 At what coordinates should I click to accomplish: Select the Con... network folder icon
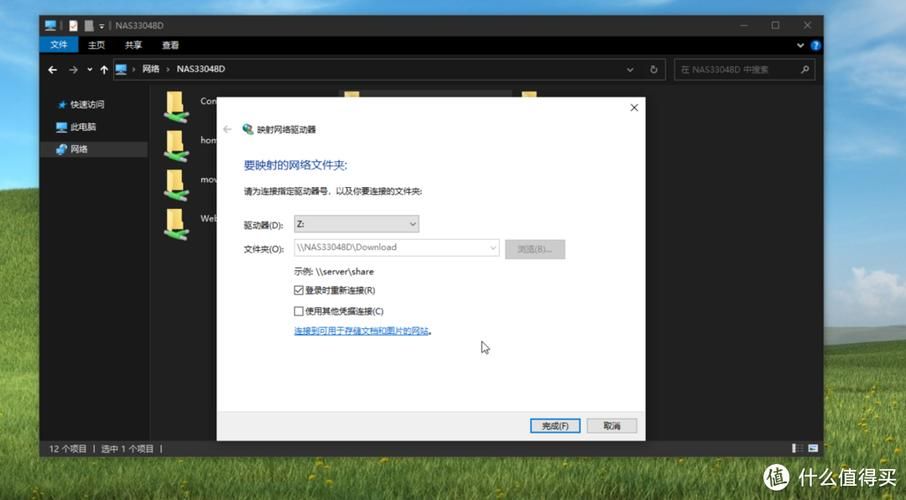point(176,108)
